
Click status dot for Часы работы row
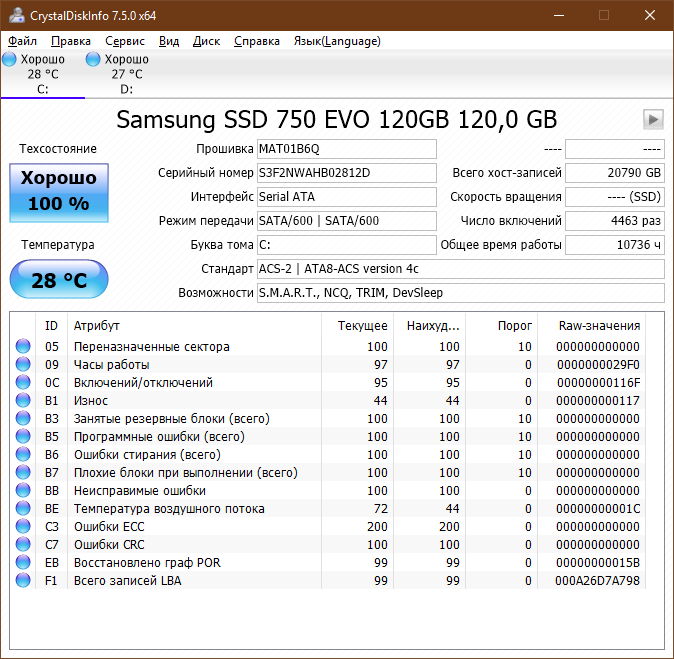[23, 365]
